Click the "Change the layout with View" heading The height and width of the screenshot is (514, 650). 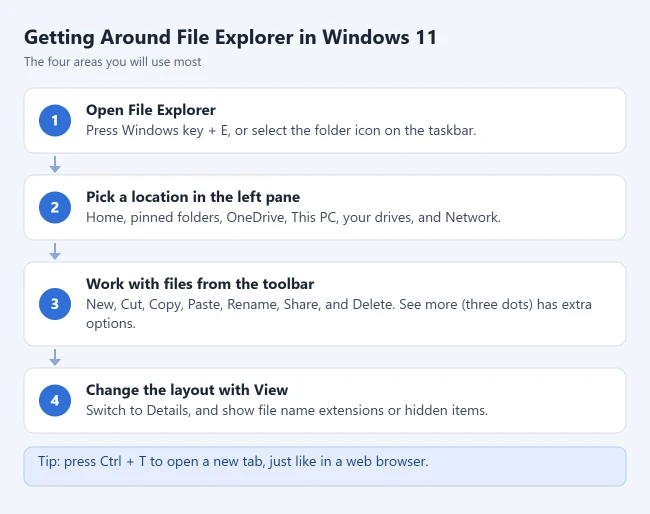point(187,390)
